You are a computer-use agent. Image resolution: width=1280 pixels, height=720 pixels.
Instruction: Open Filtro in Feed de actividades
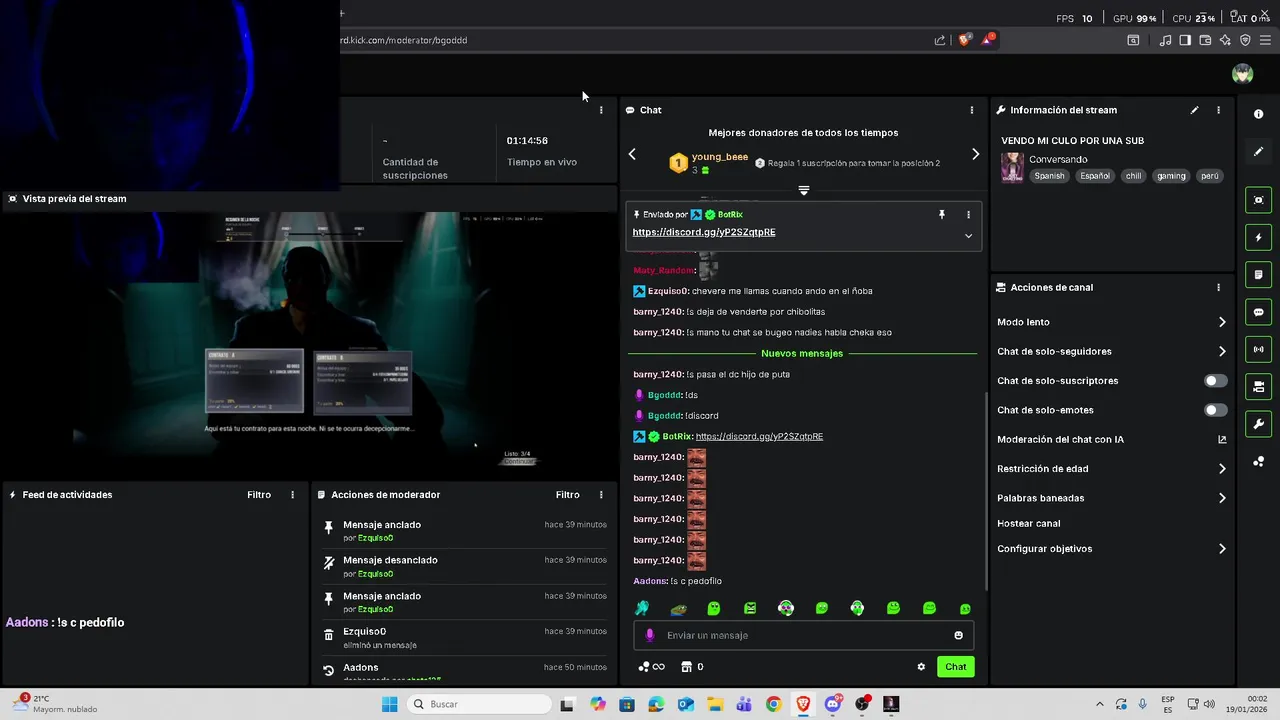pyautogui.click(x=259, y=495)
